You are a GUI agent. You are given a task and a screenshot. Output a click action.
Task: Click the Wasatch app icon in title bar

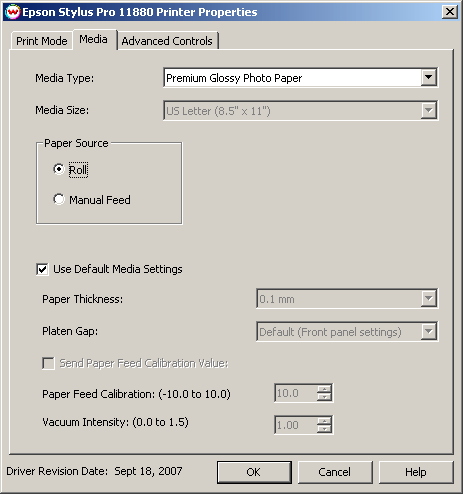click(13, 12)
